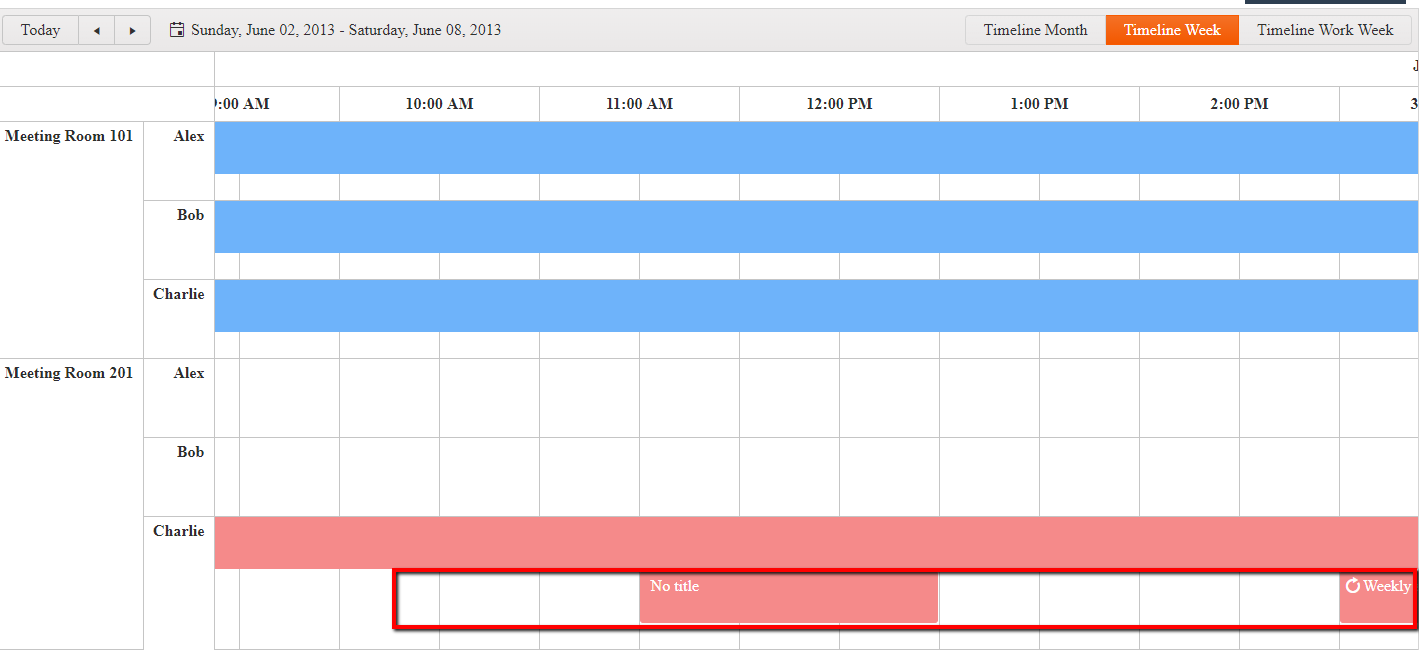Switch to Timeline Month view
The height and width of the screenshot is (650, 1419).
click(1035, 30)
